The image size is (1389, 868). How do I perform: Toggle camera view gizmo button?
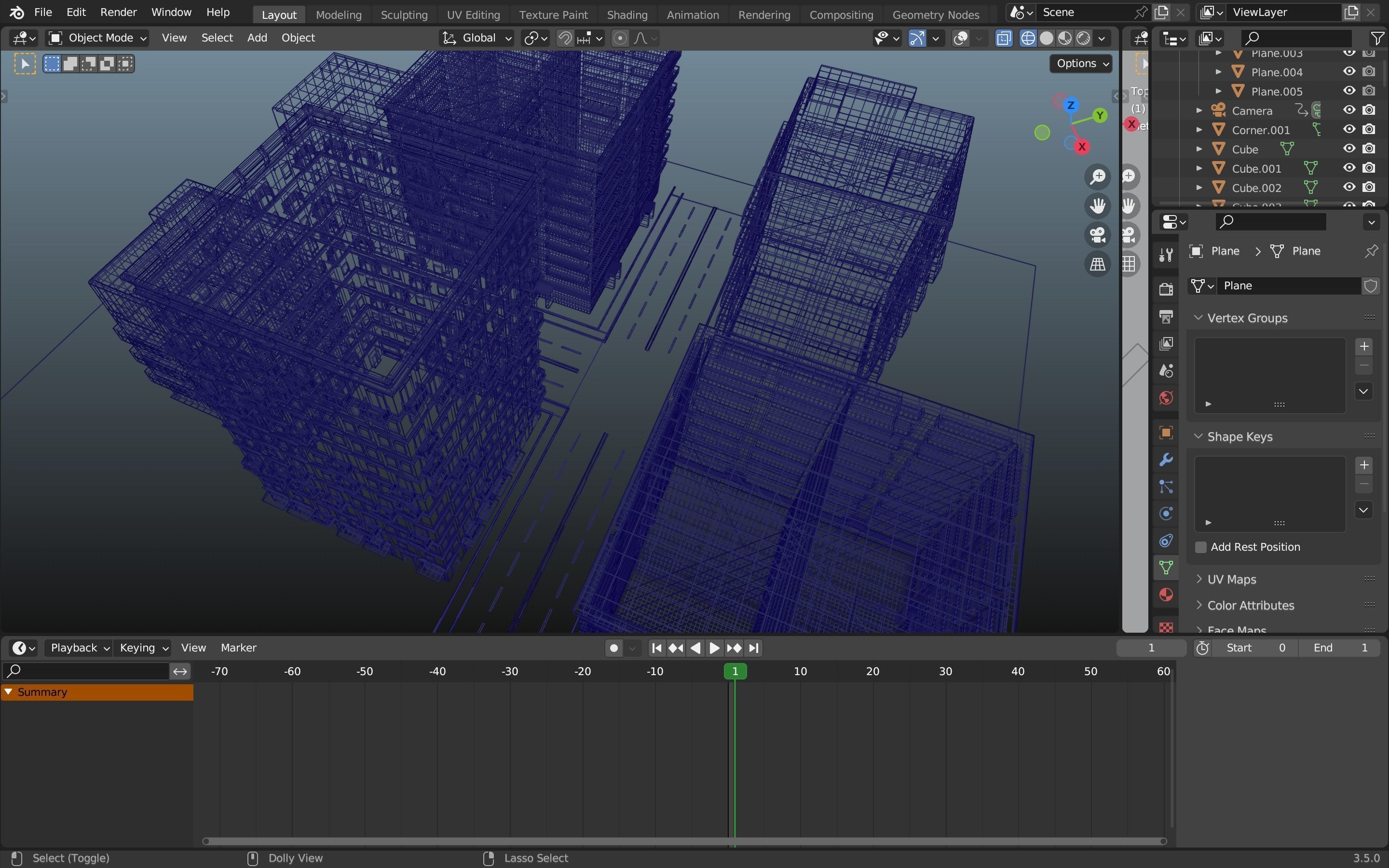click(1097, 235)
